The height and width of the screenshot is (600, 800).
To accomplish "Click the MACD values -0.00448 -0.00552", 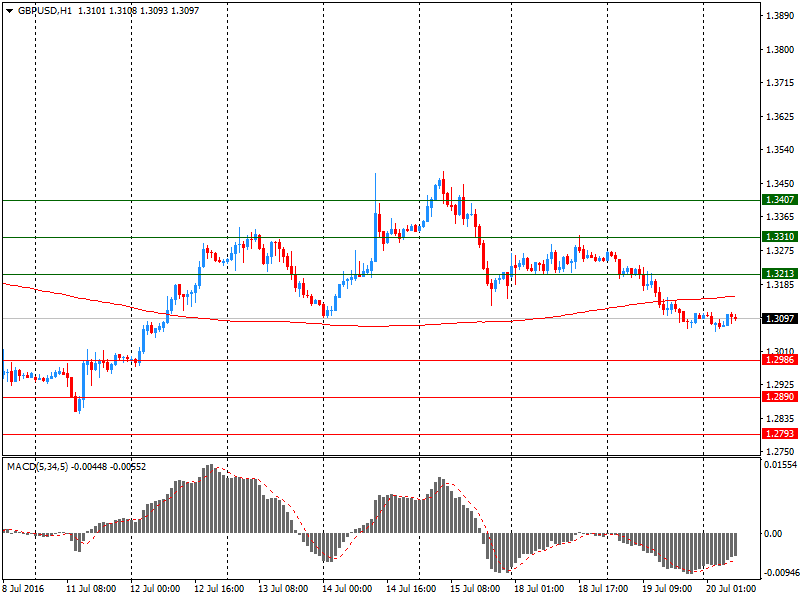I will (108, 466).
